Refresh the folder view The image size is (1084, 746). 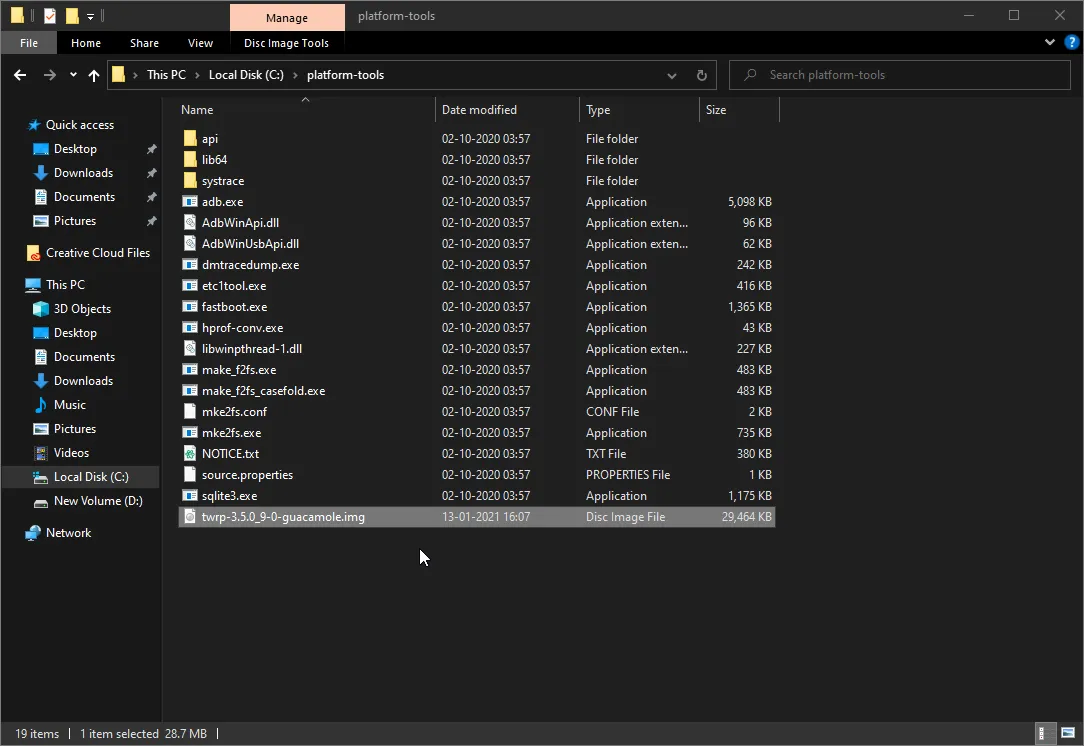(x=701, y=75)
